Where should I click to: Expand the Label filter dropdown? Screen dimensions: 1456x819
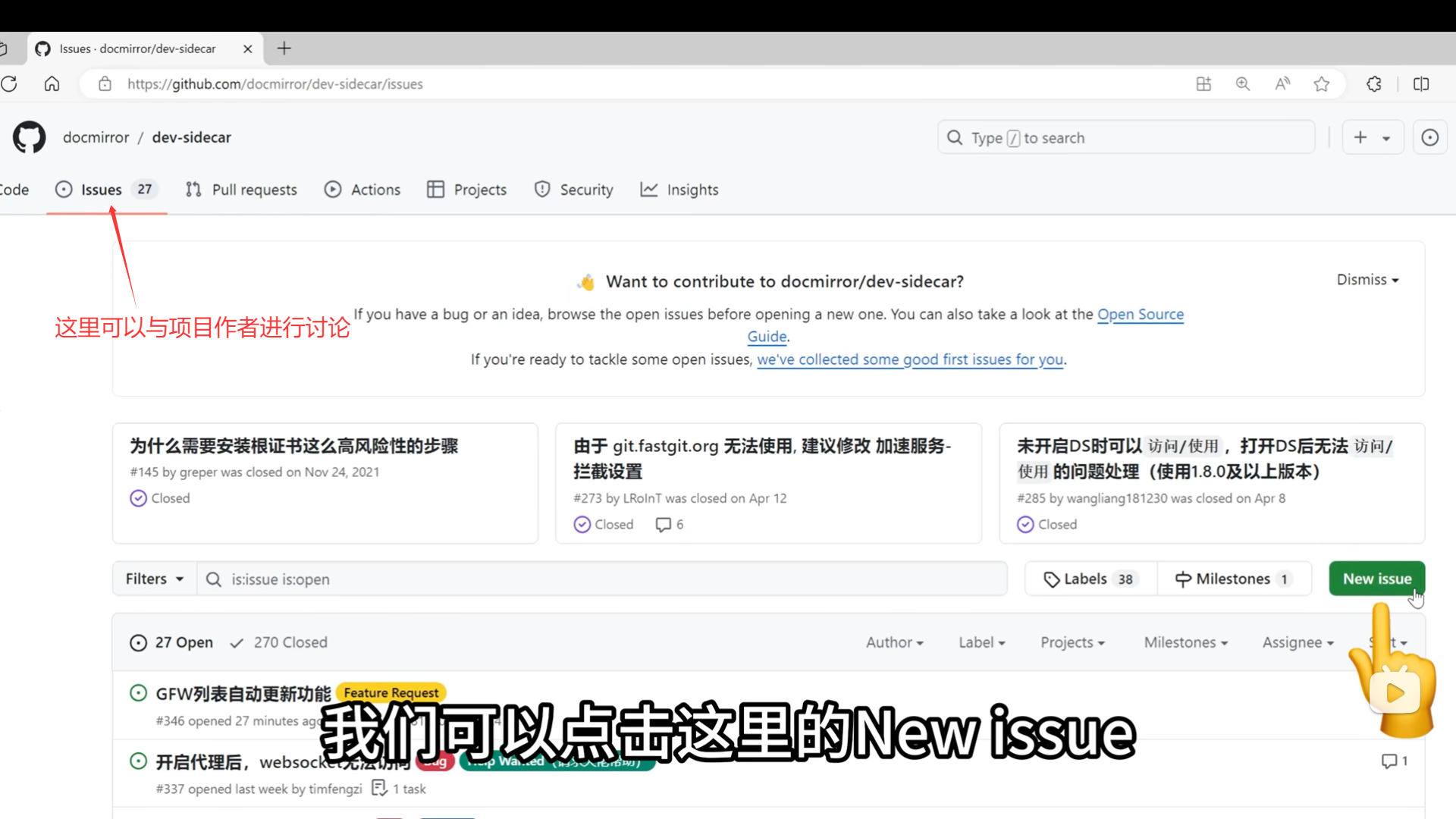coord(981,642)
